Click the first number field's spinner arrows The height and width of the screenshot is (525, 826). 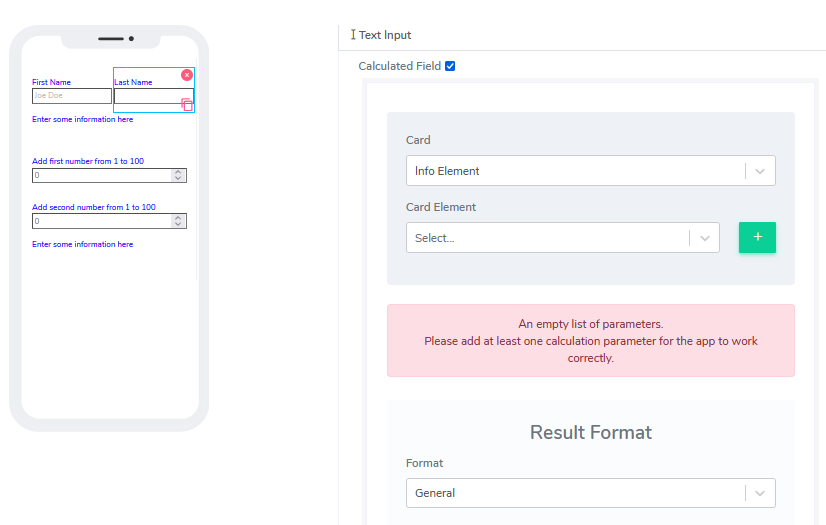click(178, 175)
